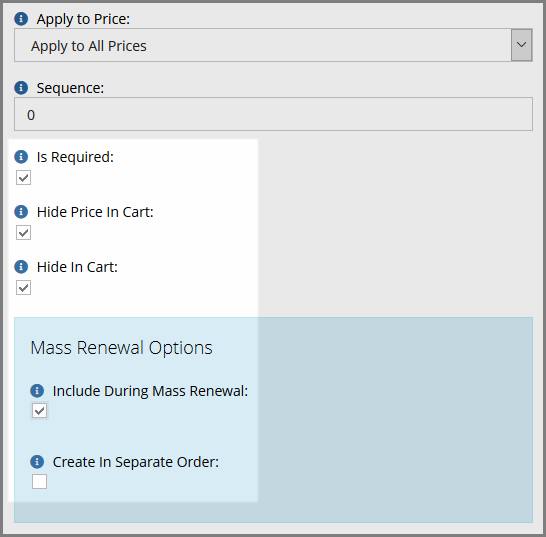Click the Is Required label text

[75, 157]
